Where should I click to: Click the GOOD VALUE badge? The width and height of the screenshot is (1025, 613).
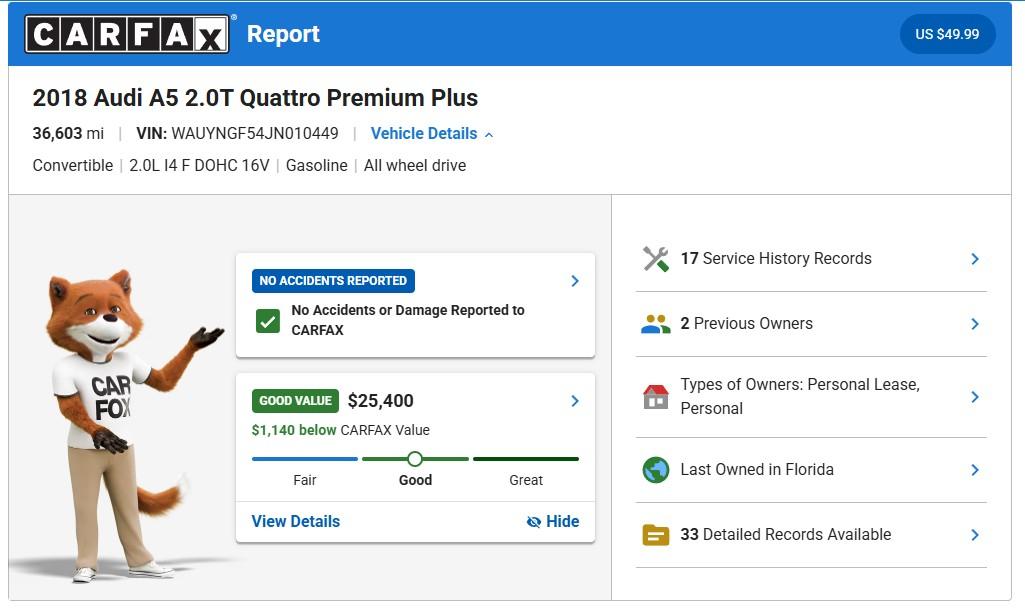point(295,401)
